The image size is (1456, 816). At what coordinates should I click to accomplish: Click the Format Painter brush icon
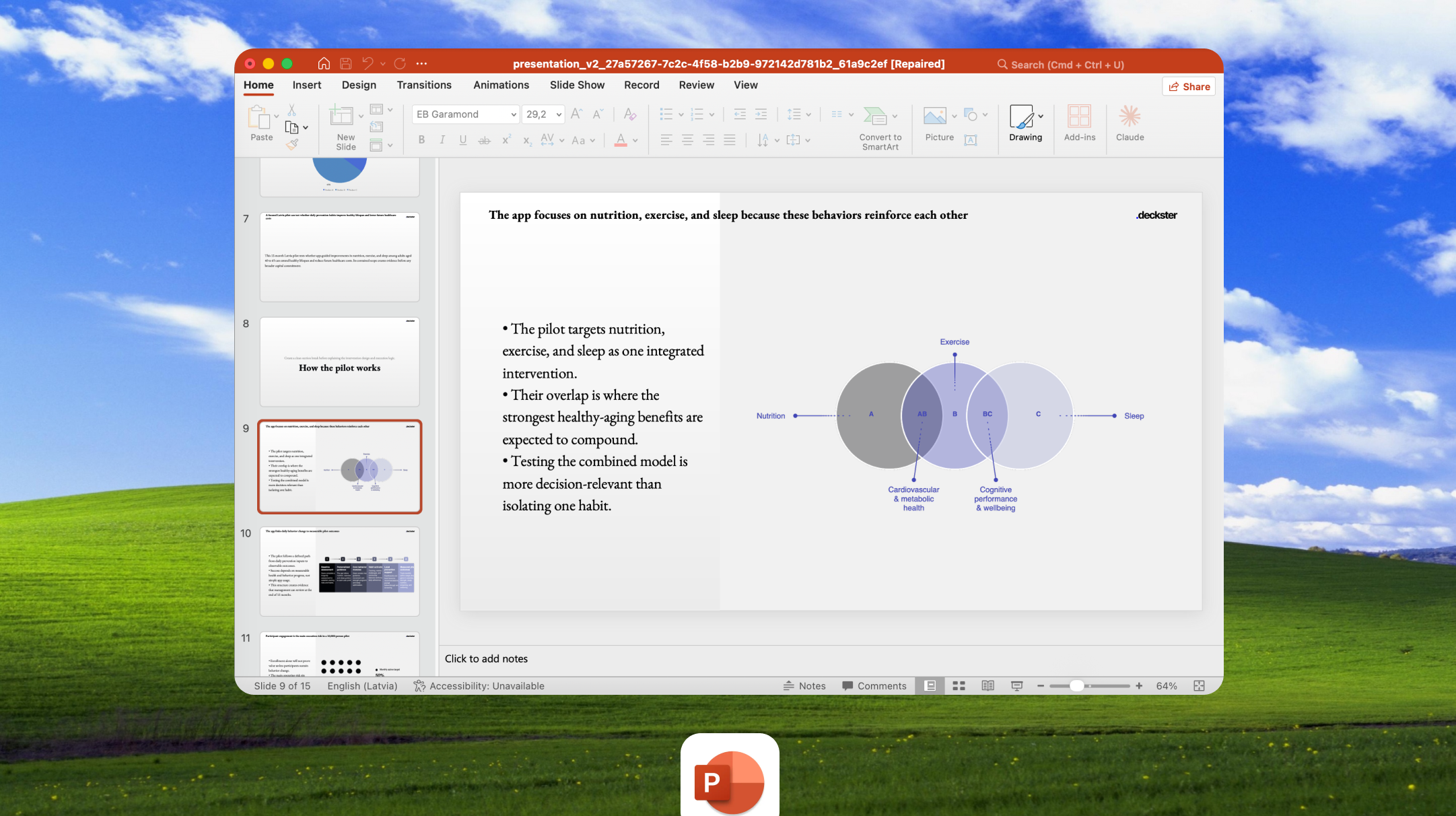(x=291, y=143)
